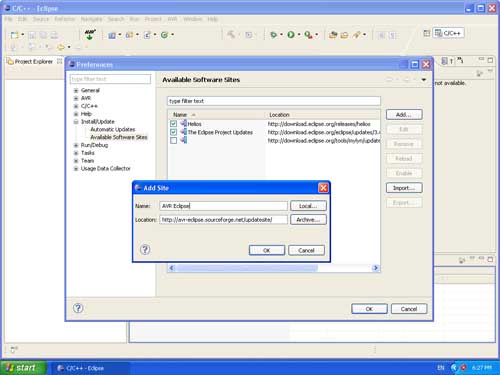This screenshot has width=500, height=375.
Task: Click the help icon in Add Site dialog
Action: 145,249
